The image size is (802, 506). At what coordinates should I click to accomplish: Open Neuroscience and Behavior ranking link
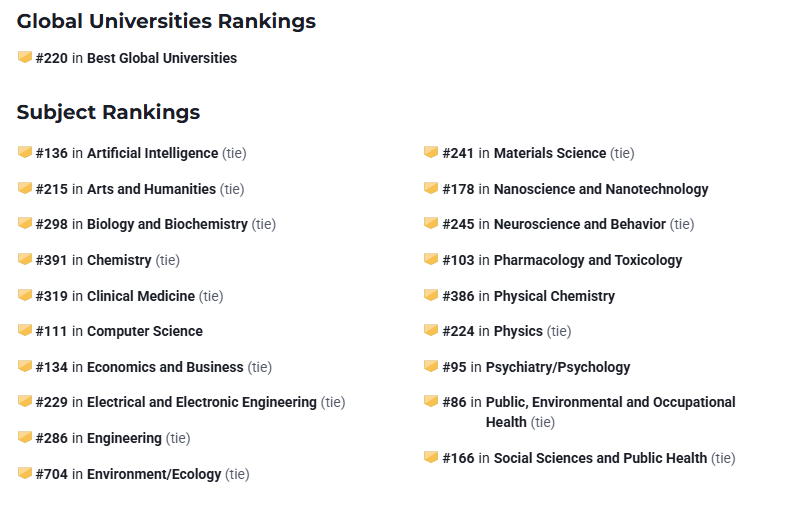(580, 225)
